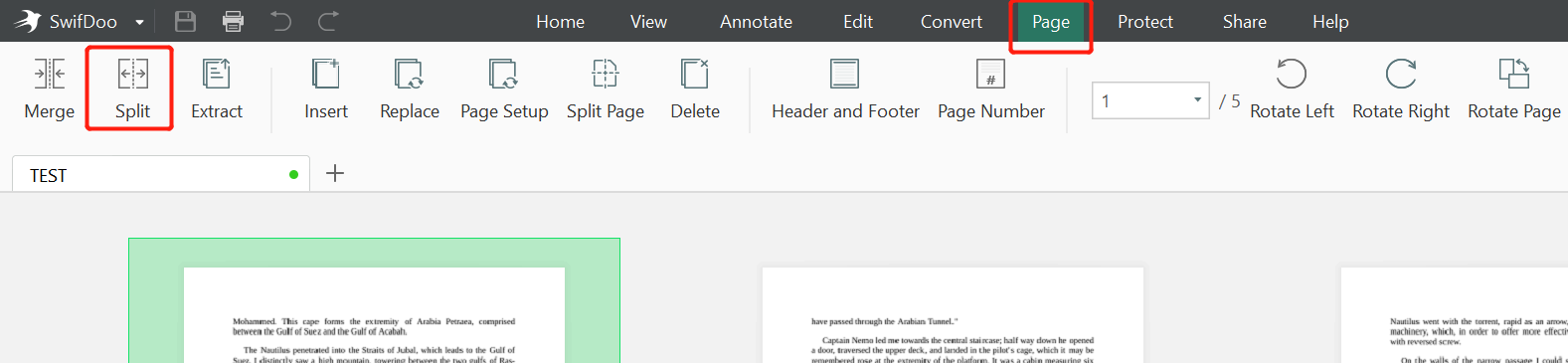Open the Protect tab
The width and height of the screenshot is (1568, 363).
[x=1145, y=22]
